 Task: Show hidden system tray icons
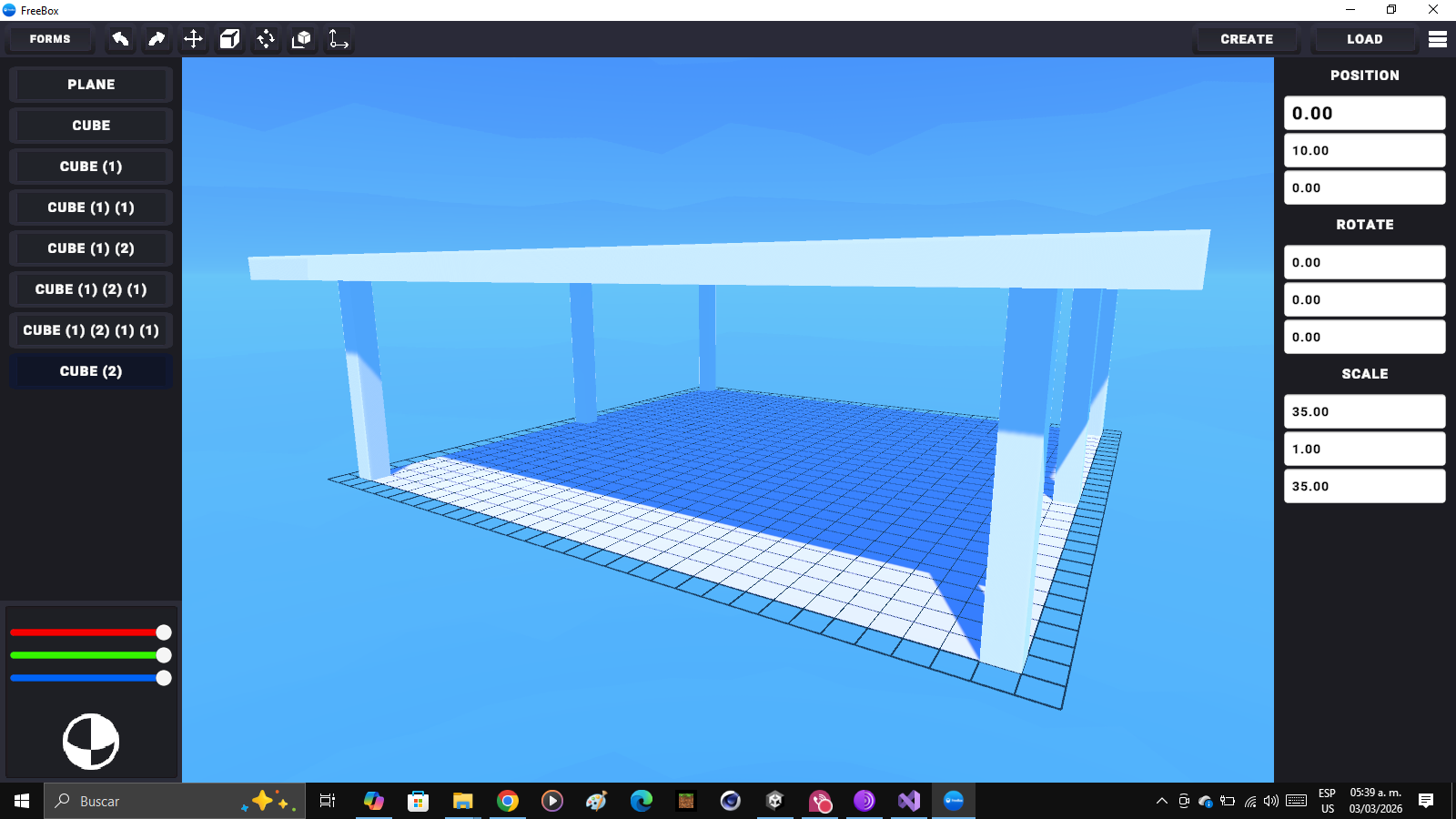coord(1162,801)
